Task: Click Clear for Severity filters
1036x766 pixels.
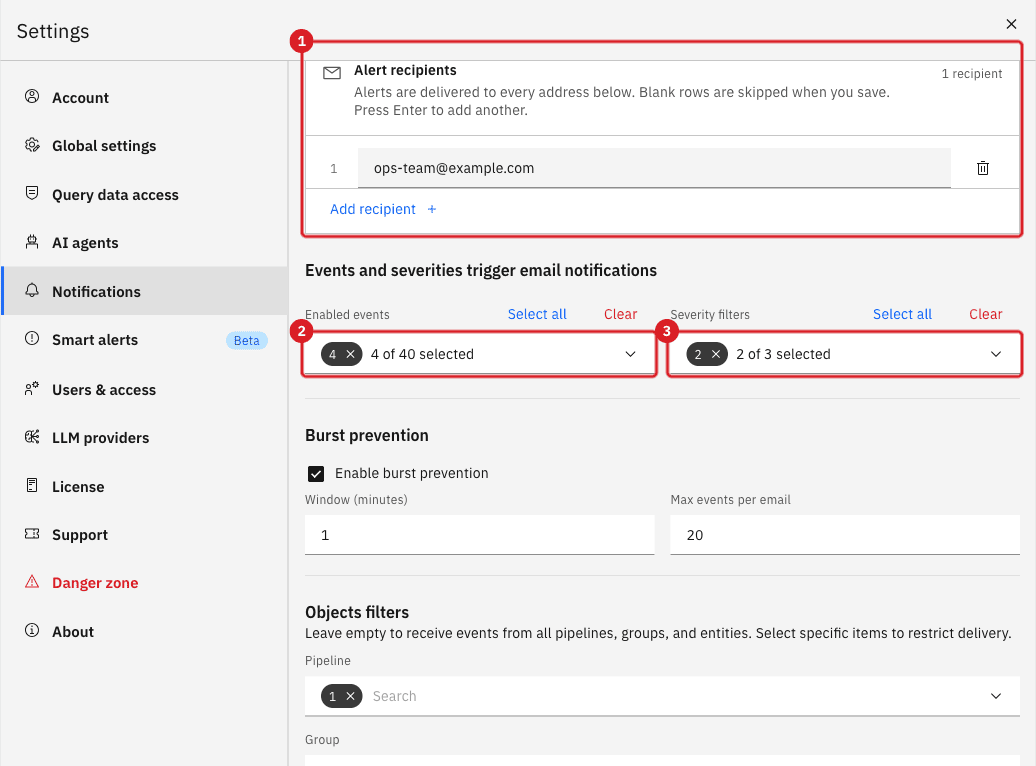Action: (986, 314)
